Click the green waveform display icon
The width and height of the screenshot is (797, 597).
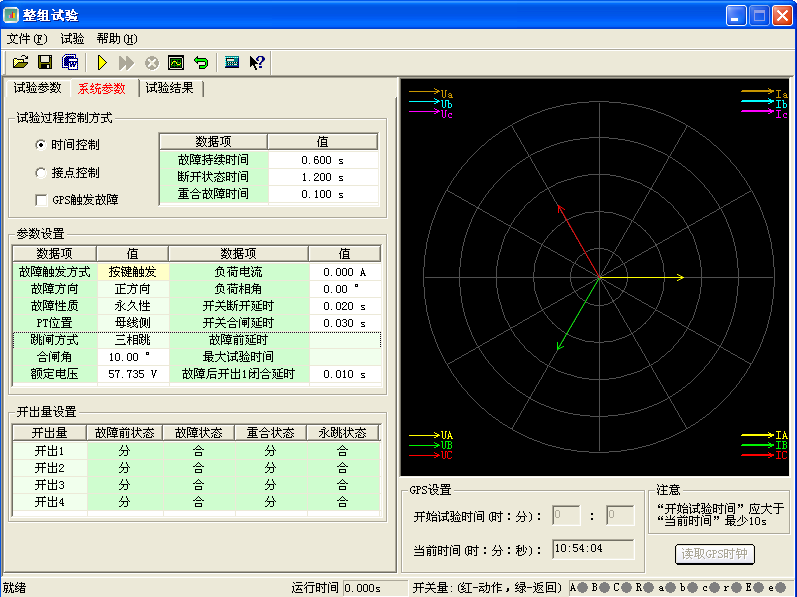(x=176, y=62)
